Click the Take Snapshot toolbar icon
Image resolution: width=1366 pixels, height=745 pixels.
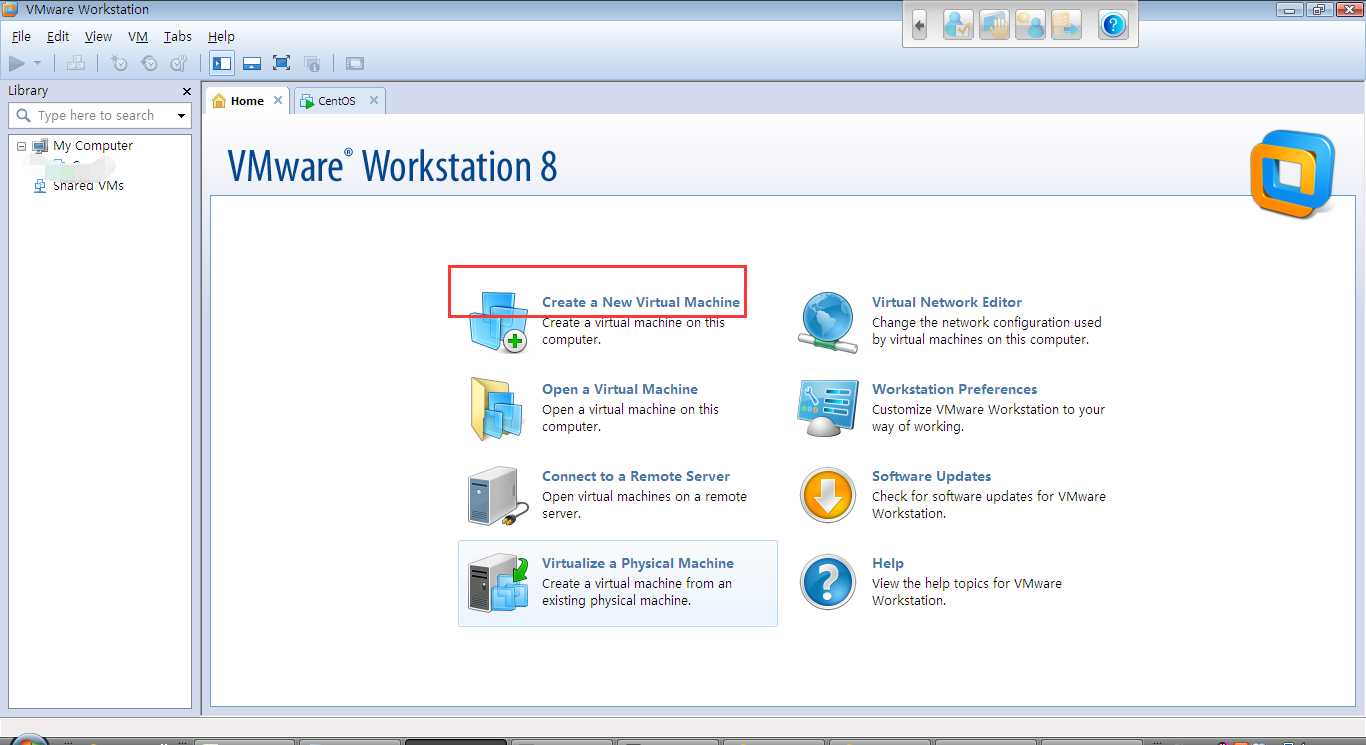click(119, 63)
